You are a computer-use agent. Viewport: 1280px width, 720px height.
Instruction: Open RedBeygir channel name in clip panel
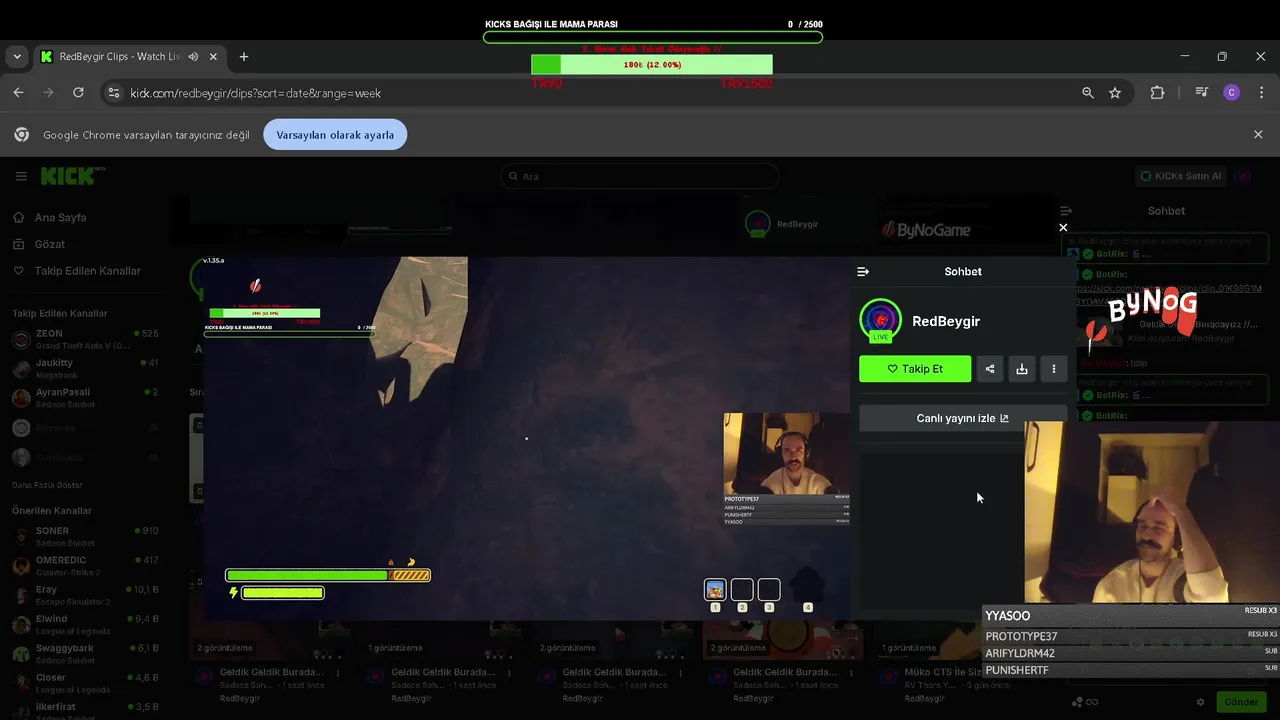coord(946,321)
